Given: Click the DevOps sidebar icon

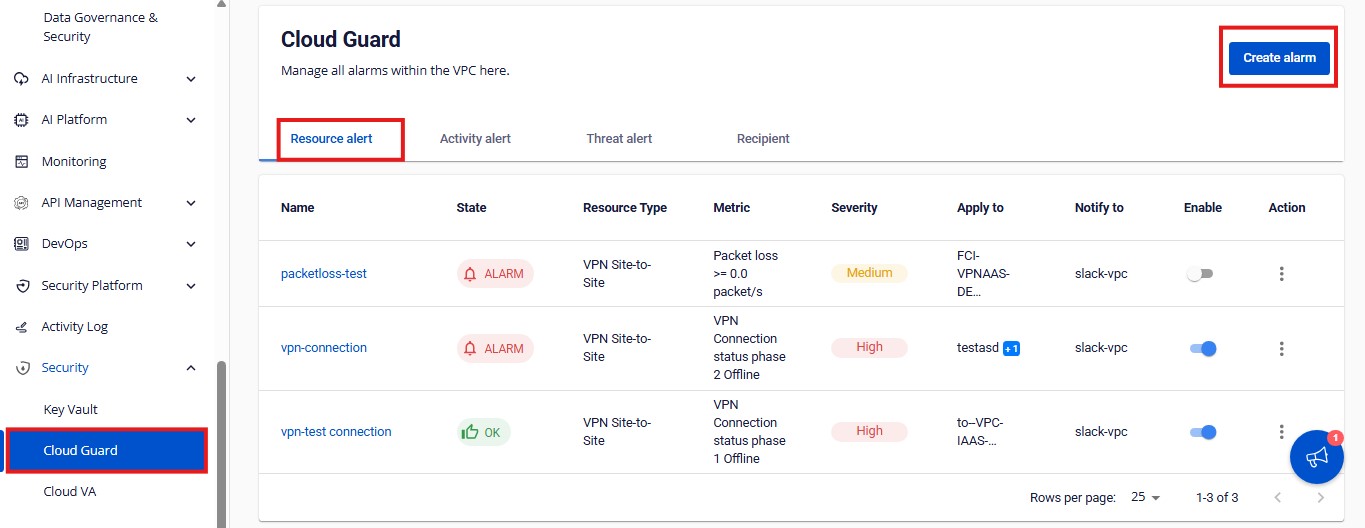Looking at the screenshot, I should [21, 244].
